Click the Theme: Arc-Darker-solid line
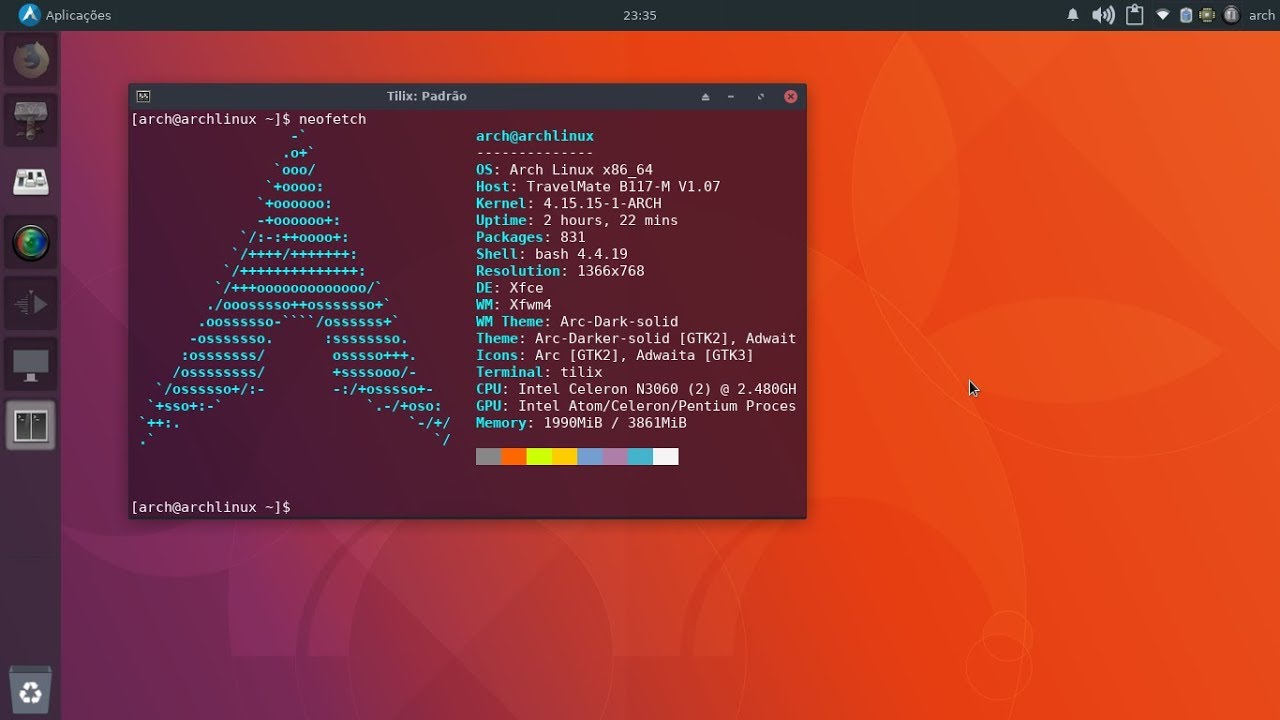Image resolution: width=1280 pixels, height=720 pixels. click(x=636, y=339)
